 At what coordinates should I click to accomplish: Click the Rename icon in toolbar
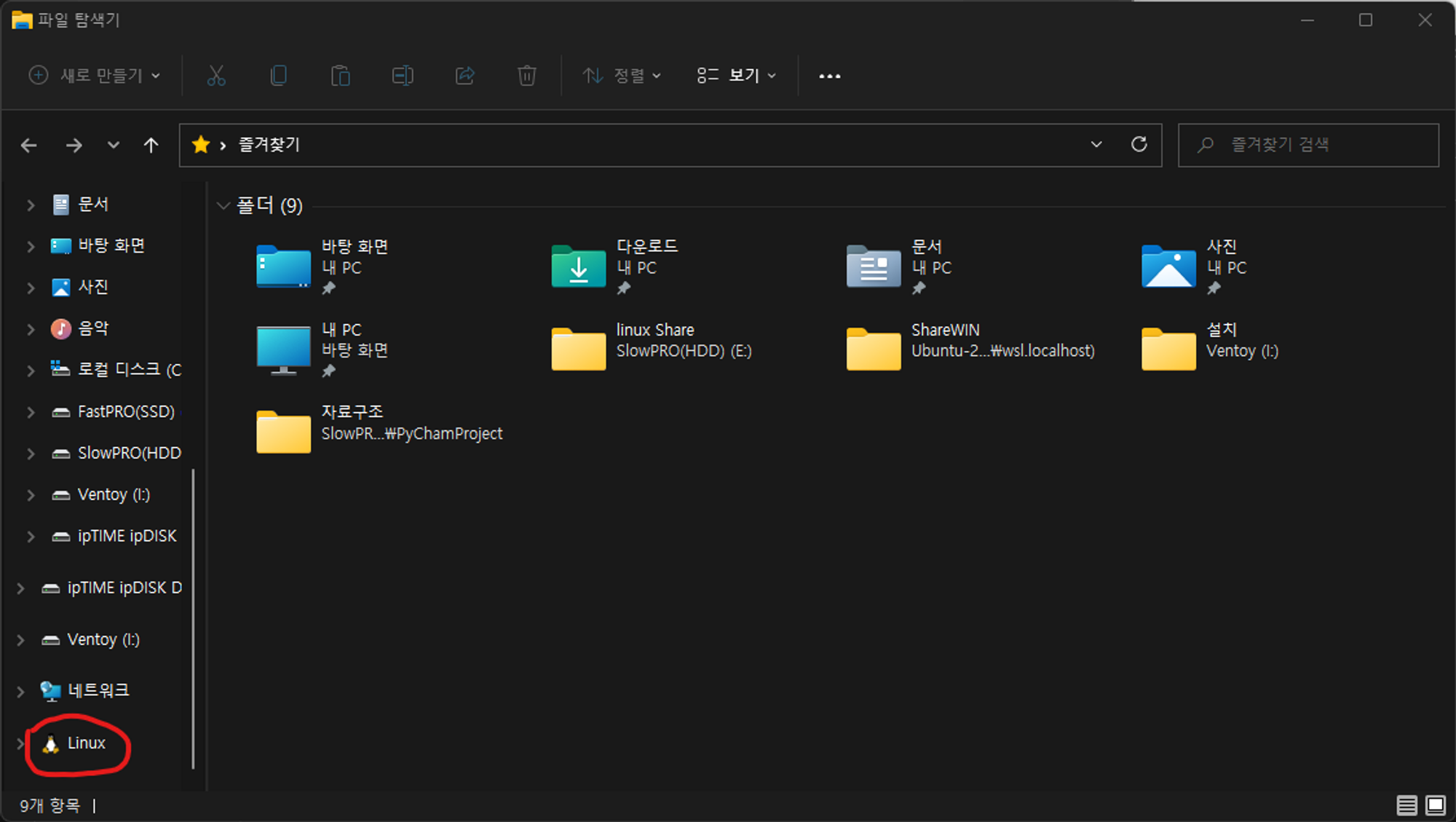[403, 76]
